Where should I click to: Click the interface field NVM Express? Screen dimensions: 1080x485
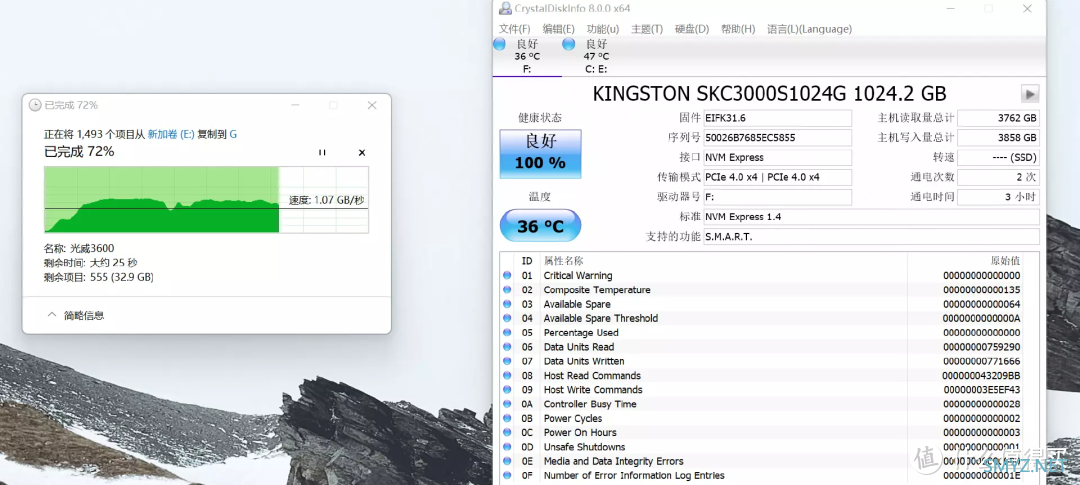click(x=777, y=158)
